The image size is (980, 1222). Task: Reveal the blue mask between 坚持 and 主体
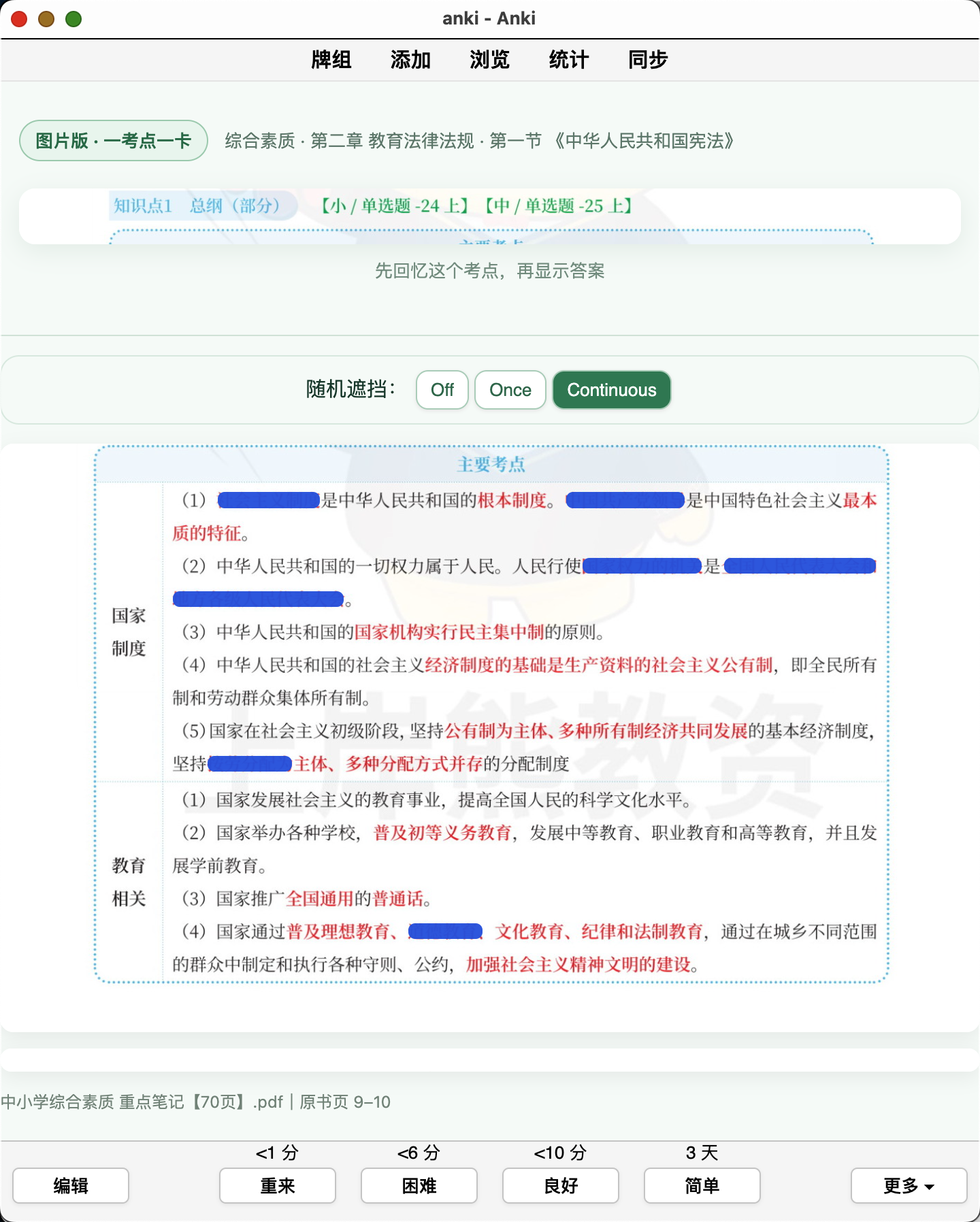click(x=250, y=764)
